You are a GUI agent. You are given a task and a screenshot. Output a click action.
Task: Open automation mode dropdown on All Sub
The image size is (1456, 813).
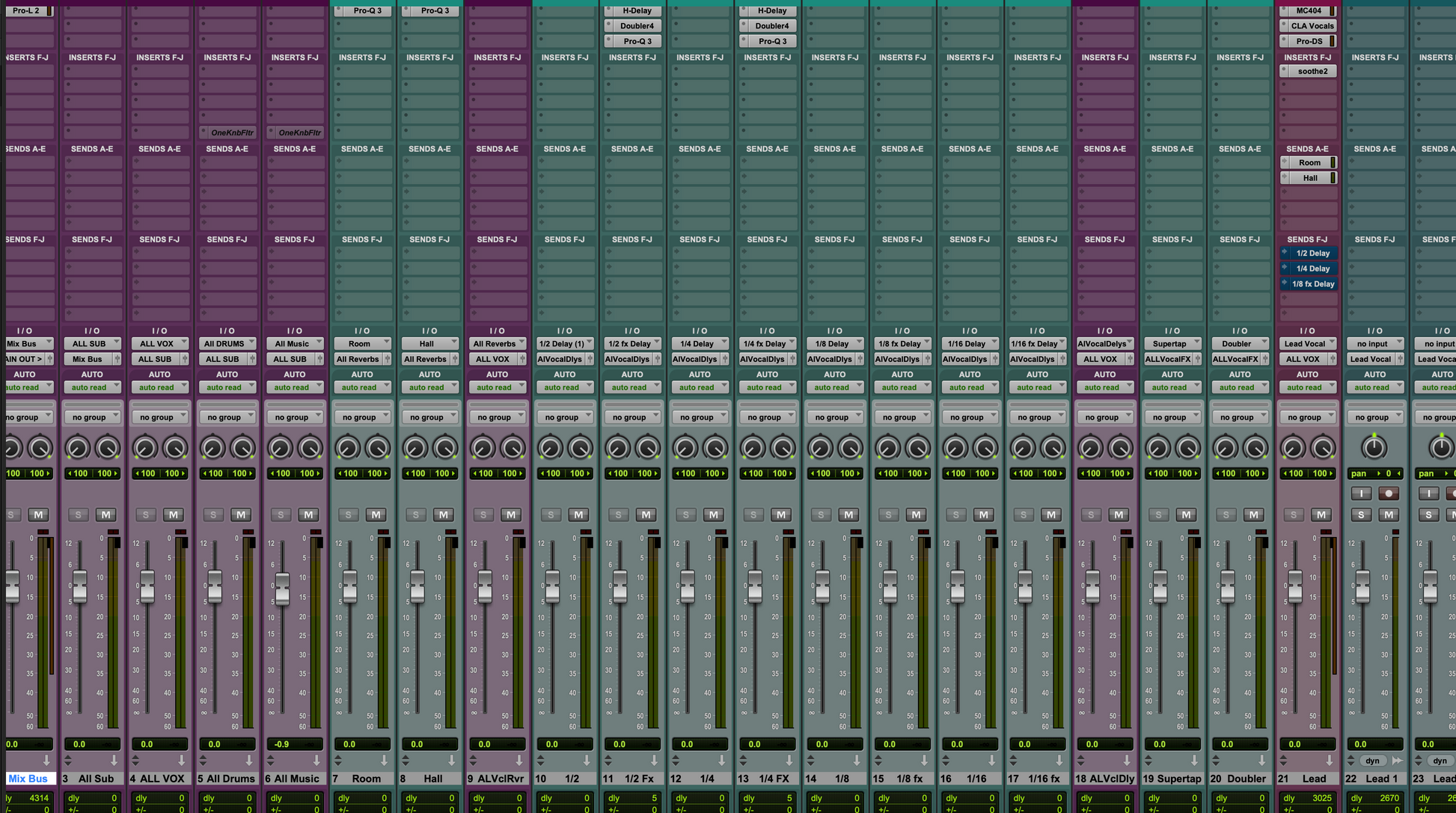pyautogui.click(x=92, y=387)
